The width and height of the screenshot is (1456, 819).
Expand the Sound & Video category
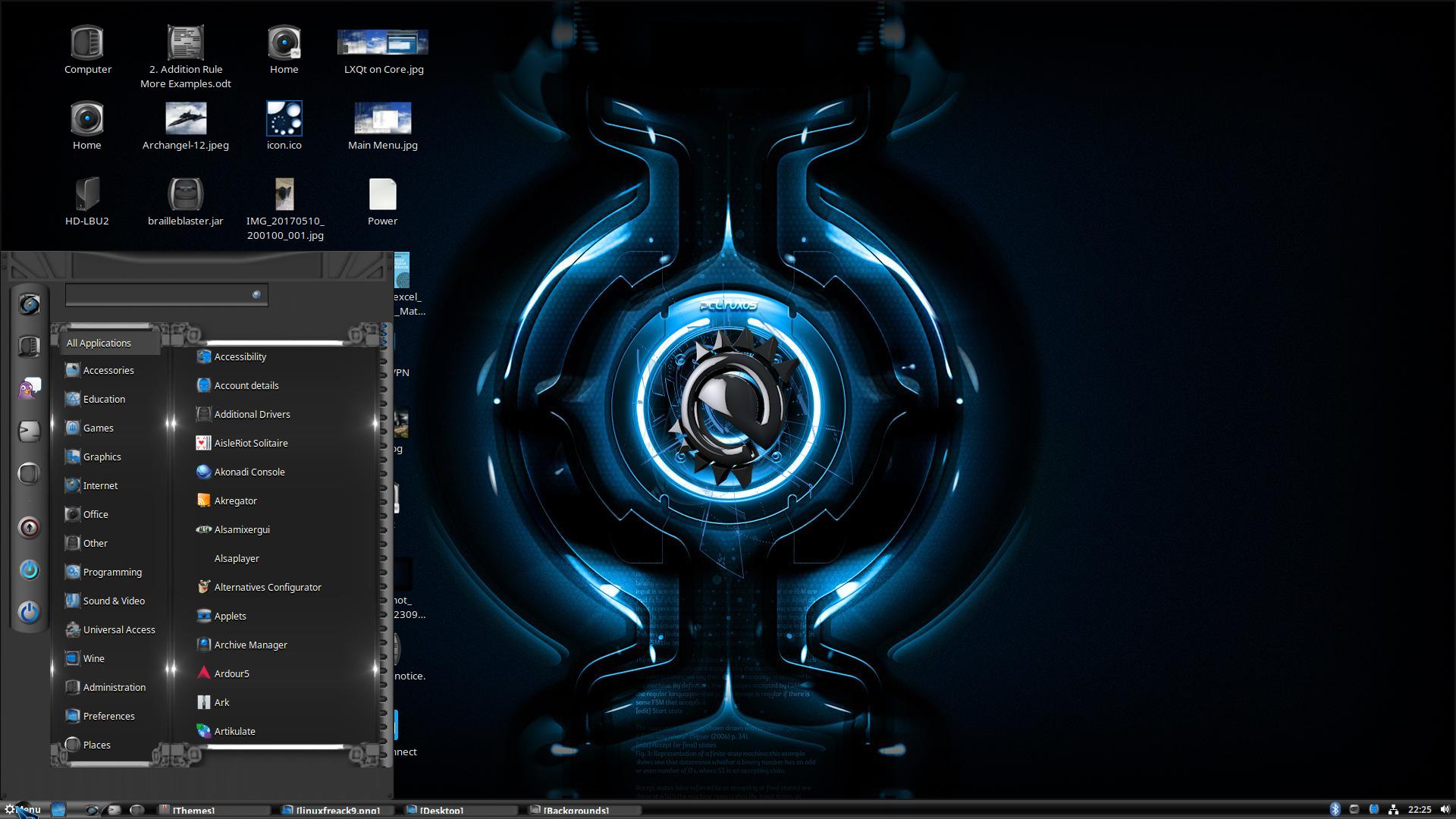(x=114, y=601)
